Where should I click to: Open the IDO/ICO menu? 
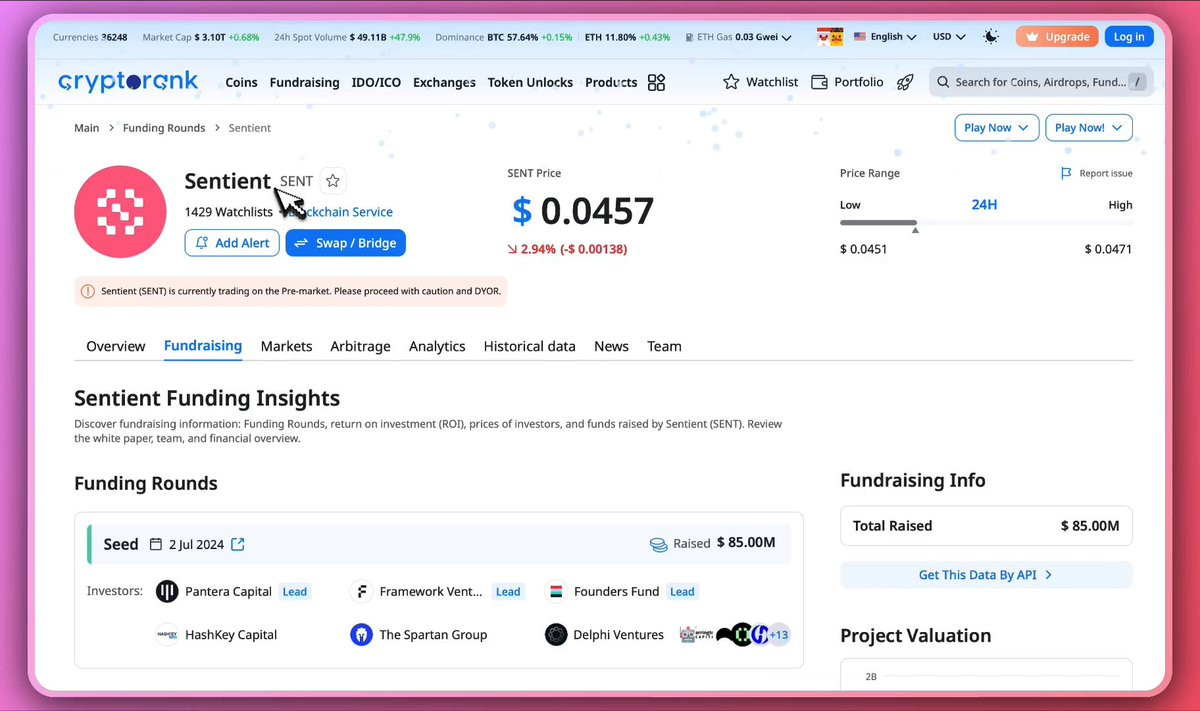(376, 82)
